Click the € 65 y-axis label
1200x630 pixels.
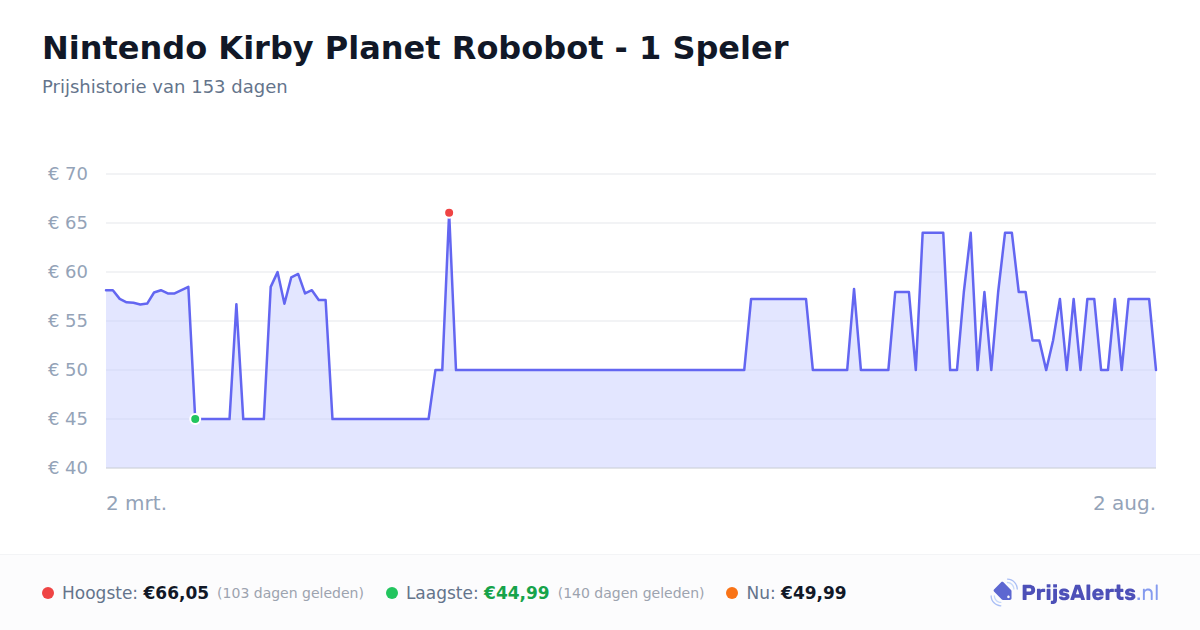click(68, 223)
